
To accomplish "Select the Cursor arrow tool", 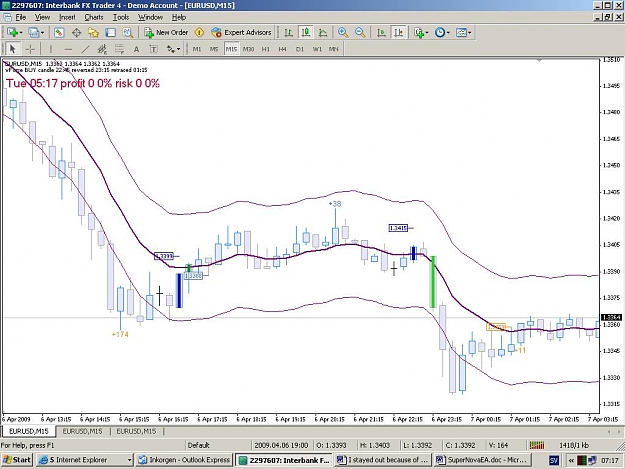I will click(12, 49).
